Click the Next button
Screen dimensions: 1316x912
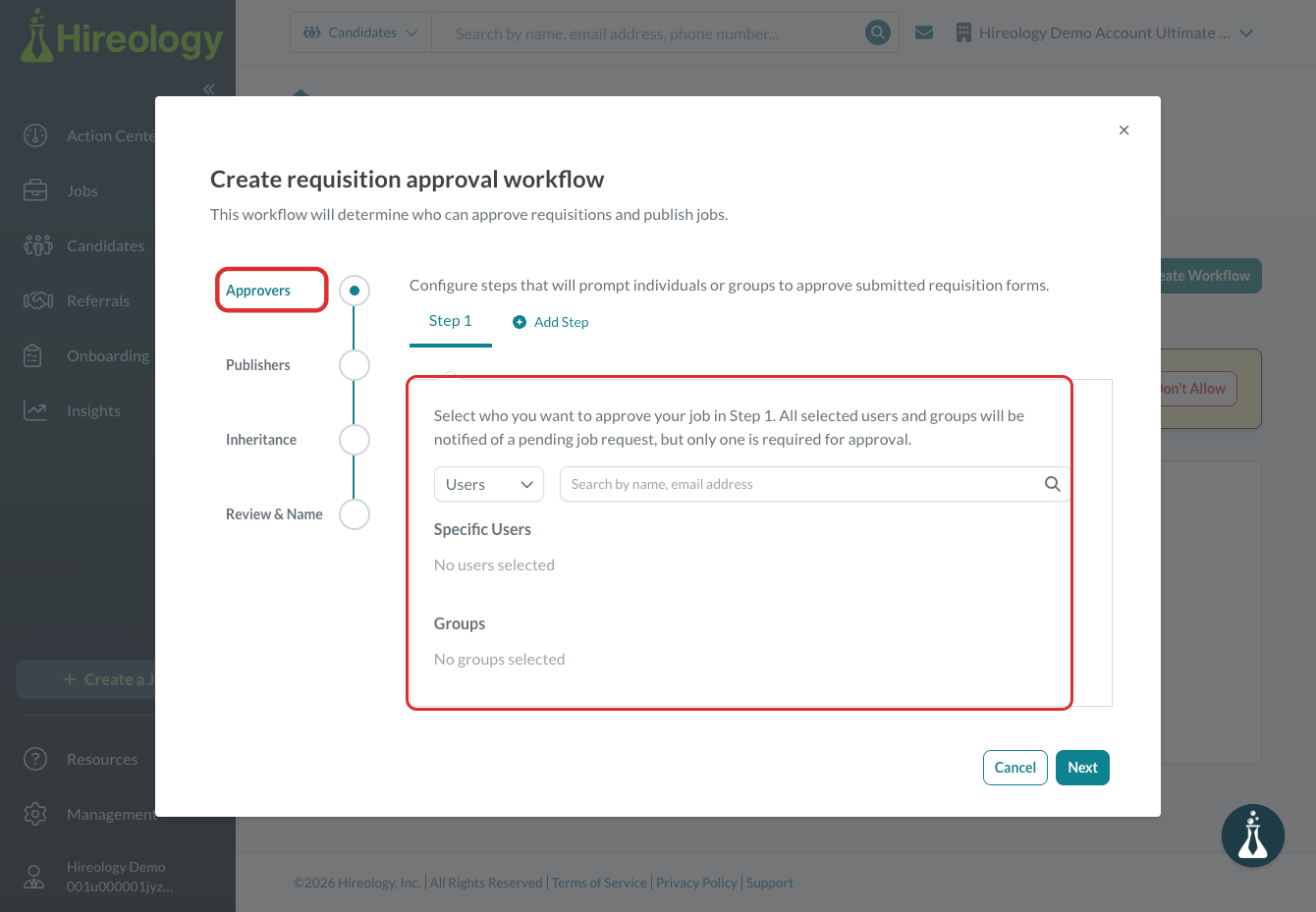(x=1082, y=768)
